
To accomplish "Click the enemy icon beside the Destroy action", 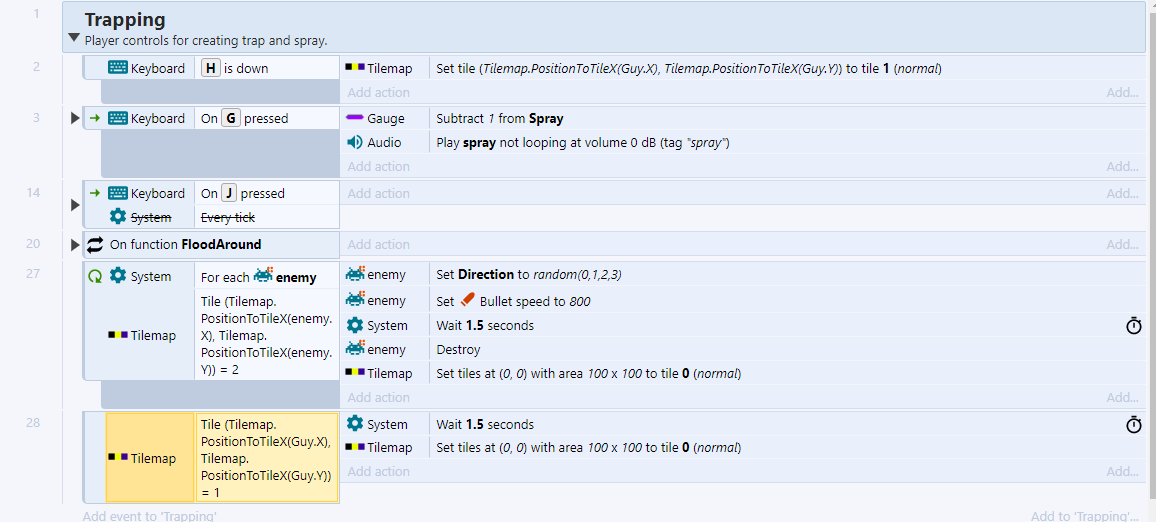I will click(355, 349).
